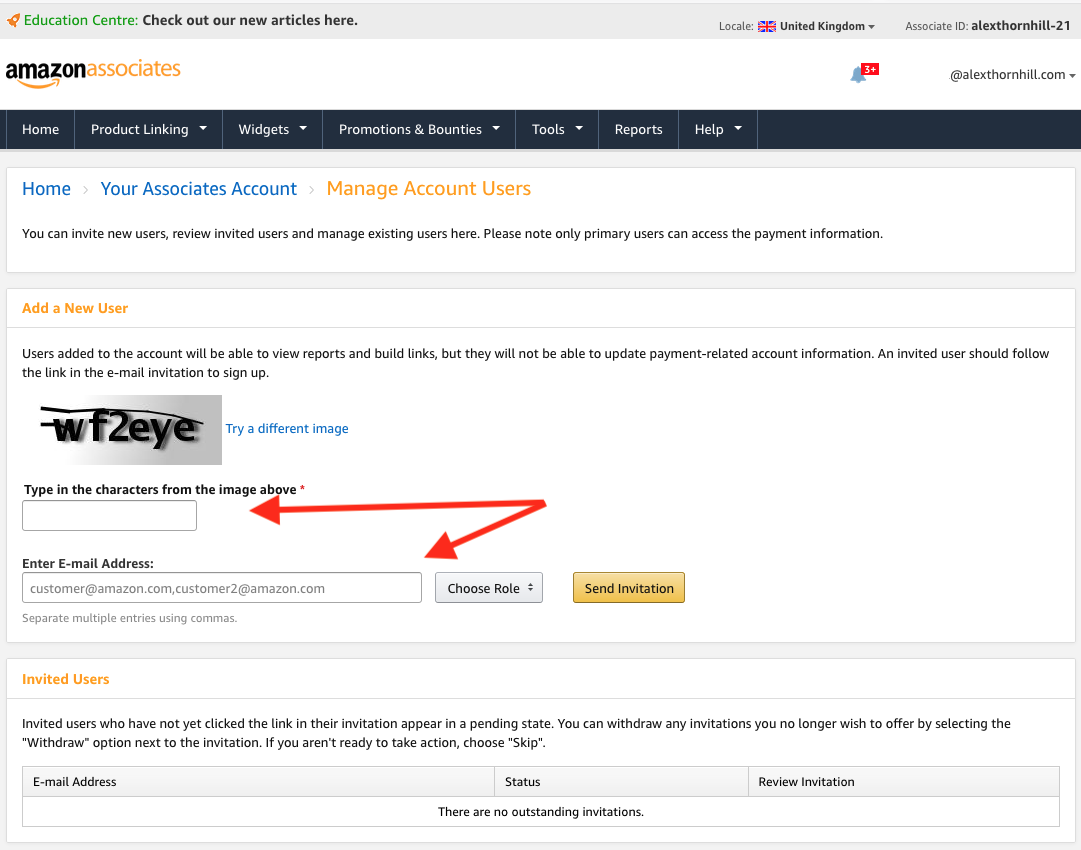Open the Reports menu item
Image resolution: width=1081 pixels, height=850 pixels.
[638, 129]
